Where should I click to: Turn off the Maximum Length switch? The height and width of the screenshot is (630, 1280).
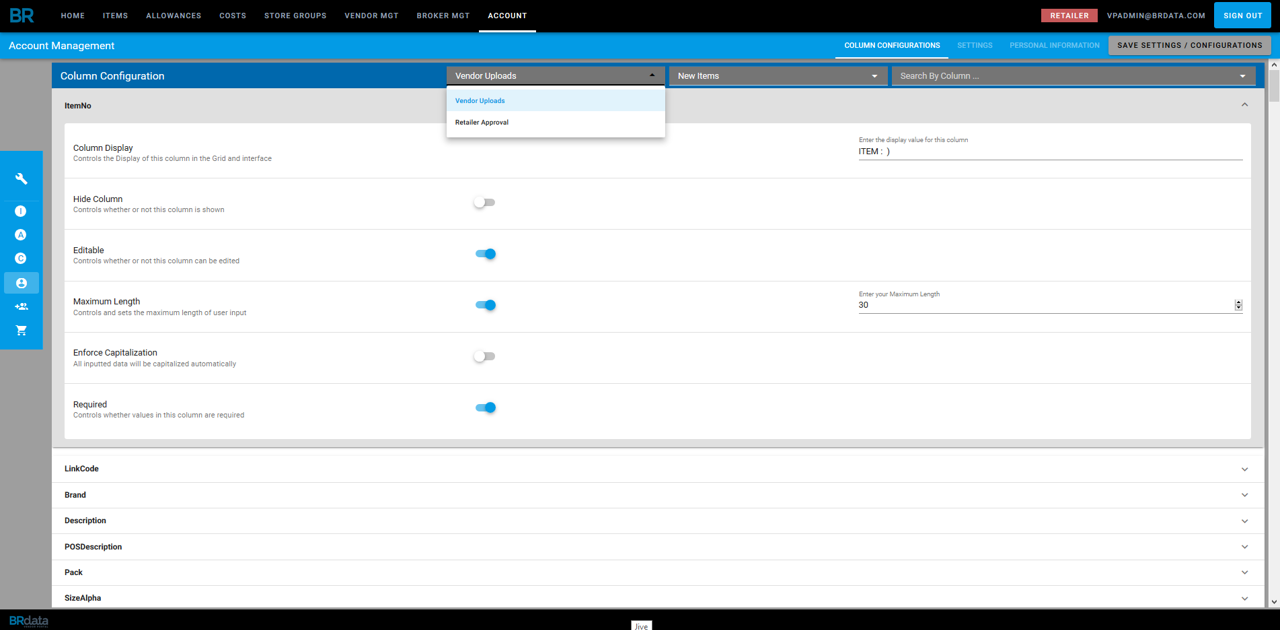click(485, 305)
